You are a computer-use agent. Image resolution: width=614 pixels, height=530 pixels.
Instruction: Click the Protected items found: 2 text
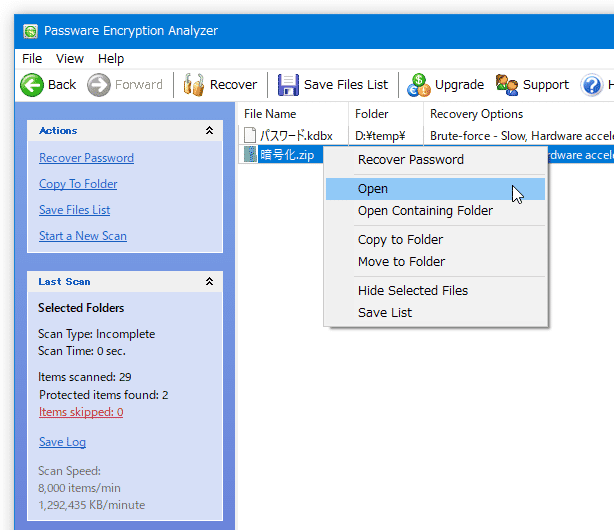point(103,395)
